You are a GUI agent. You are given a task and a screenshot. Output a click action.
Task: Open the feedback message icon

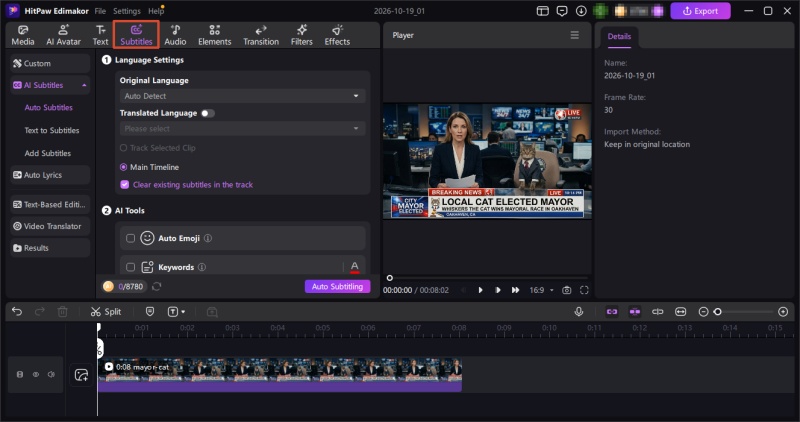point(562,11)
